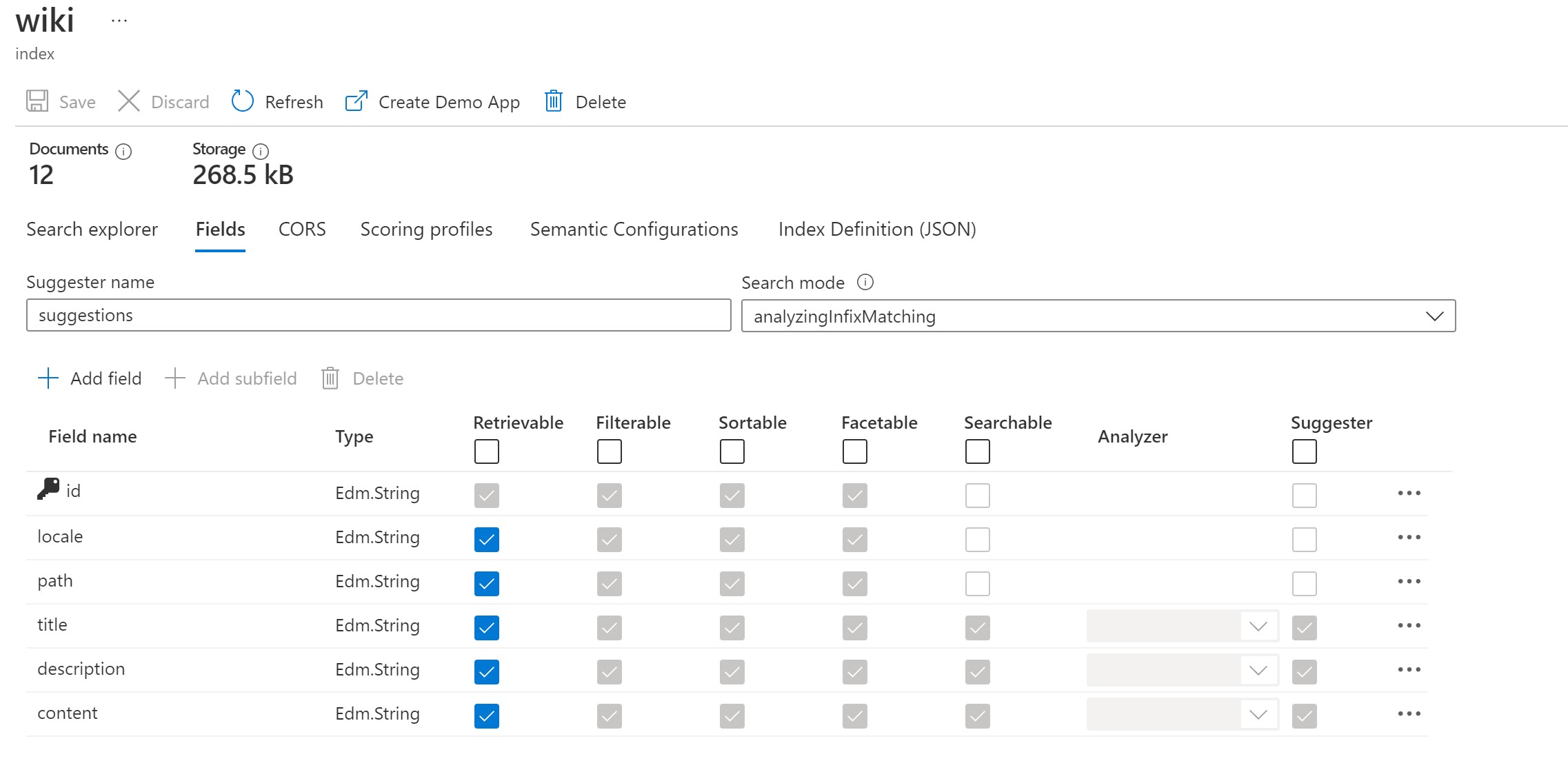Check Searchable for id field
Screen dimensions: 1568x772
tap(978, 496)
